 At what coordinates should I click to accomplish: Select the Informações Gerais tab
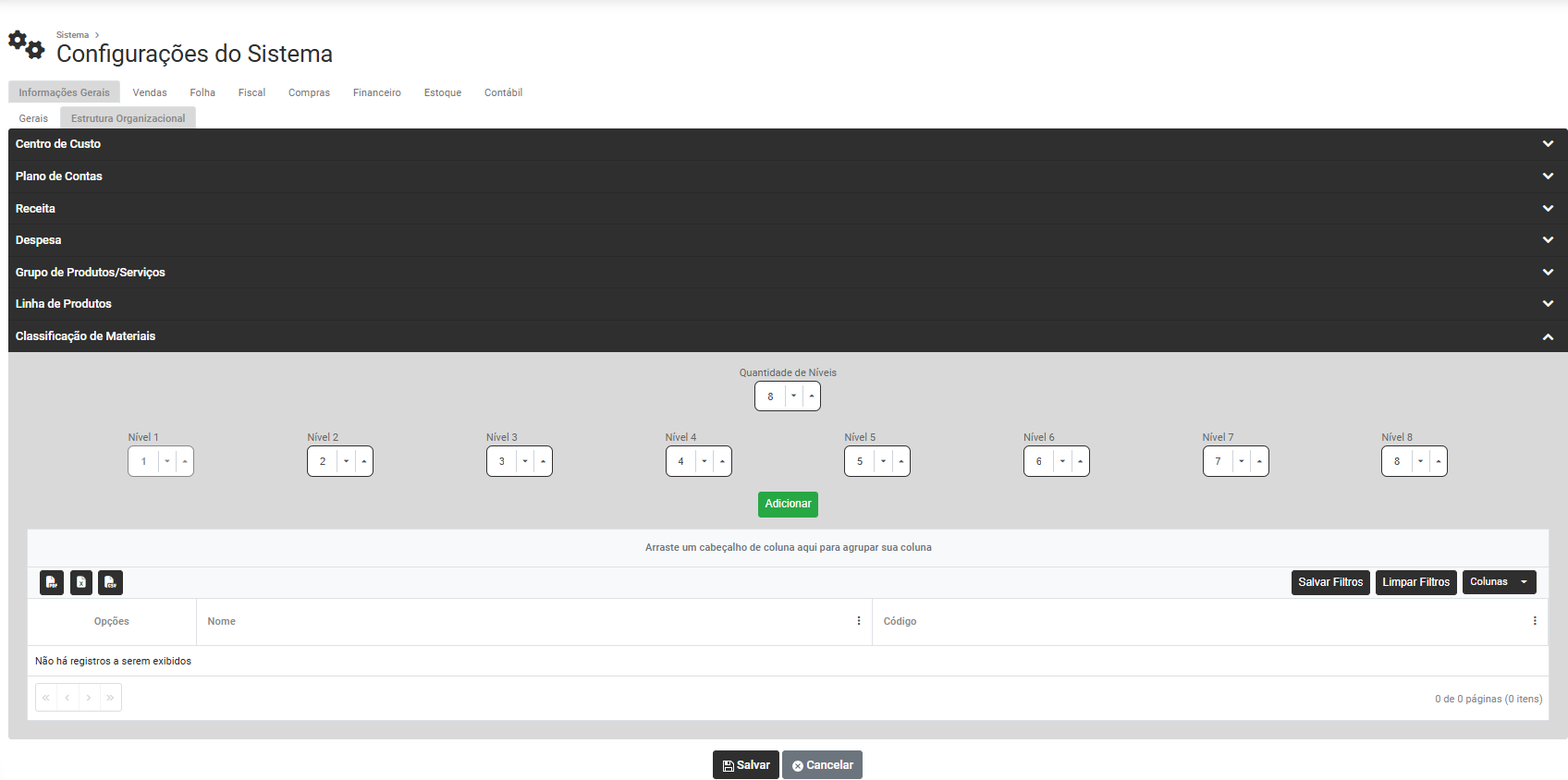(65, 92)
